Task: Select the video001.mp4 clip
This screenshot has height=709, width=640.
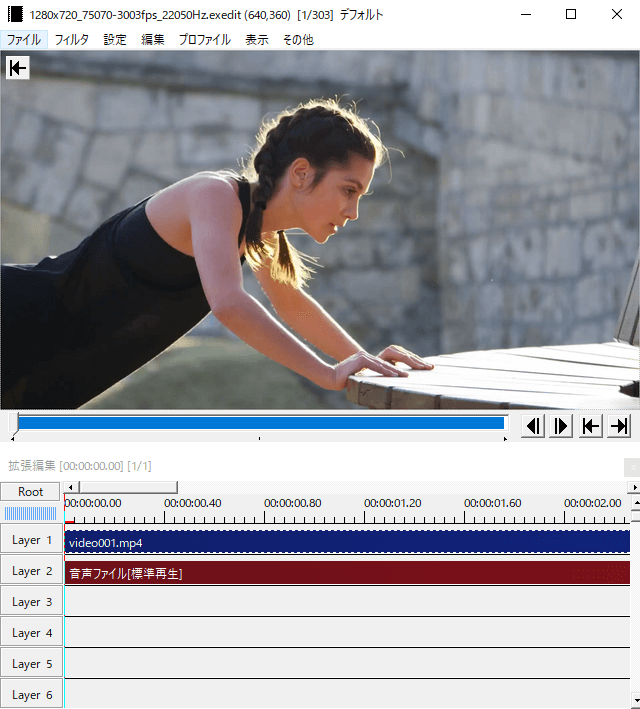Action: tap(347, 542)
